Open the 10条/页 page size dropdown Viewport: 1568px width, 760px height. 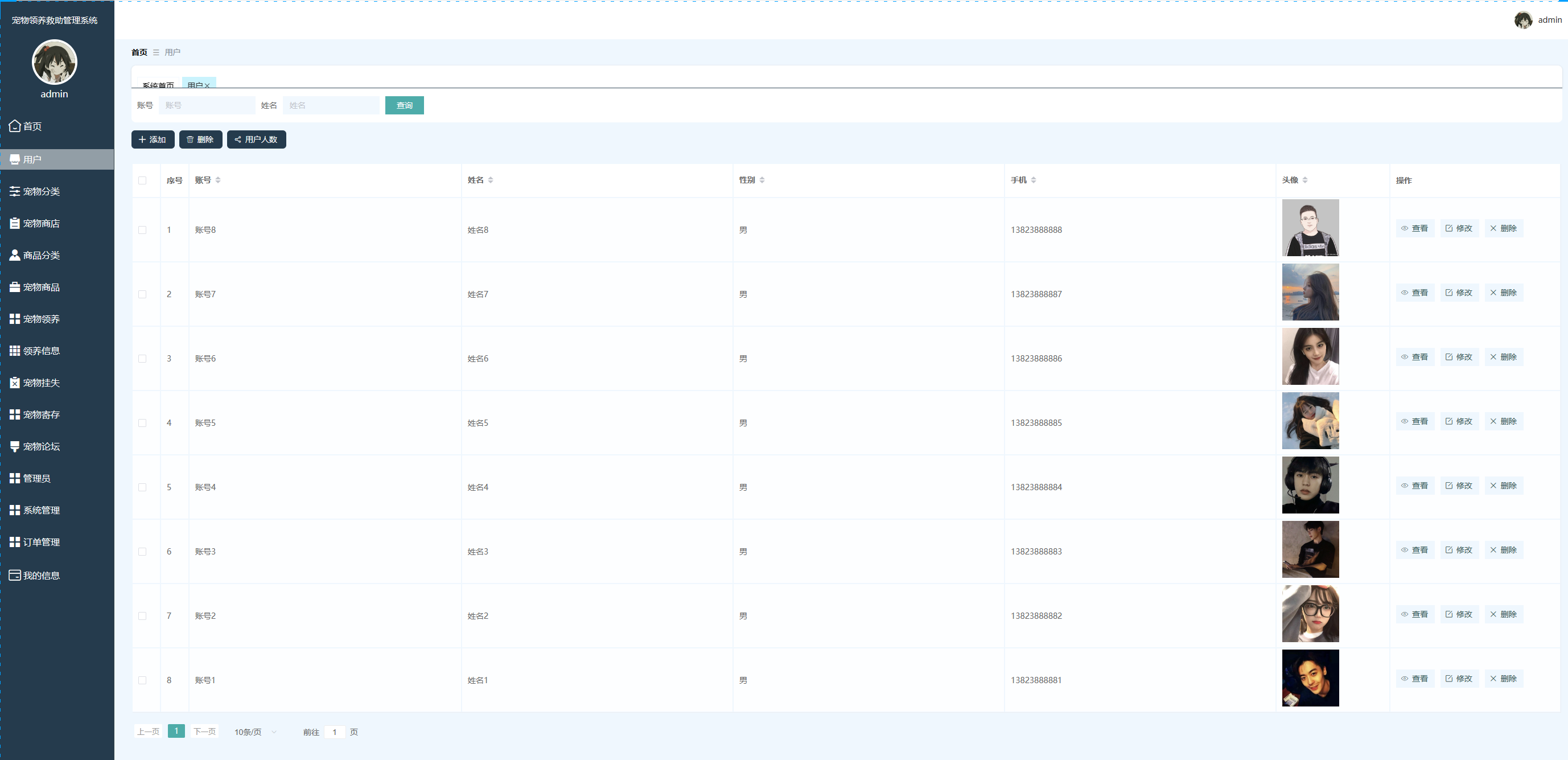(x=255, y=732)
